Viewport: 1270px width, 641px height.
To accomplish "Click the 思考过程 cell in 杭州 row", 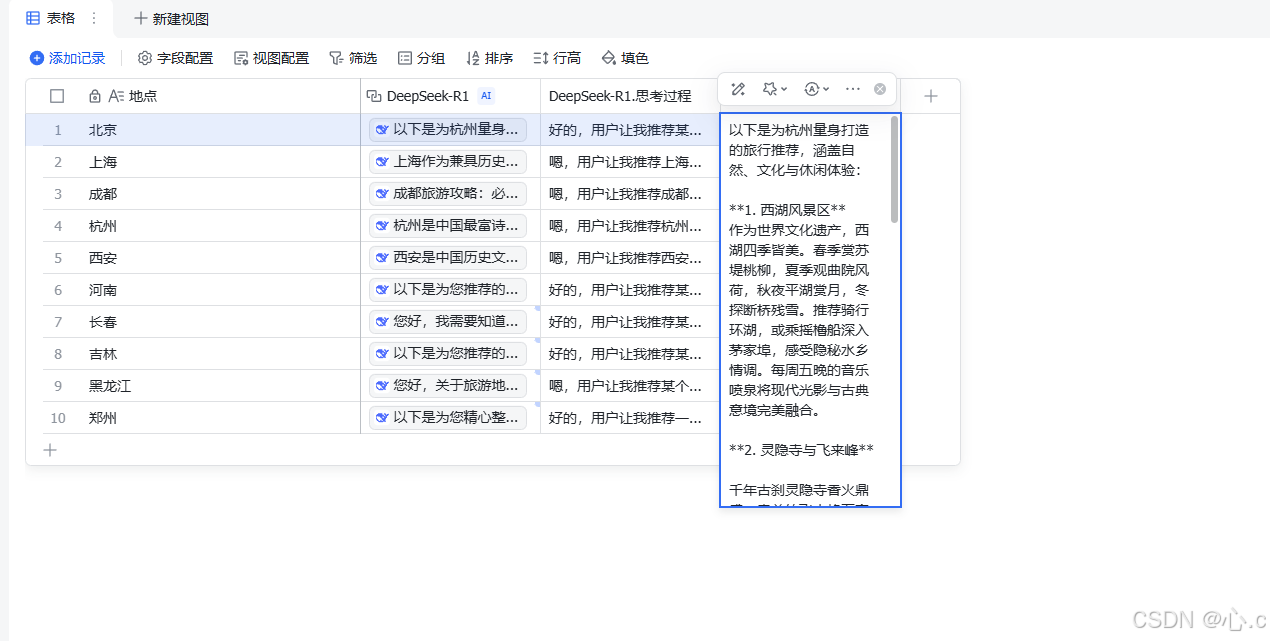I will pos(630,226).
